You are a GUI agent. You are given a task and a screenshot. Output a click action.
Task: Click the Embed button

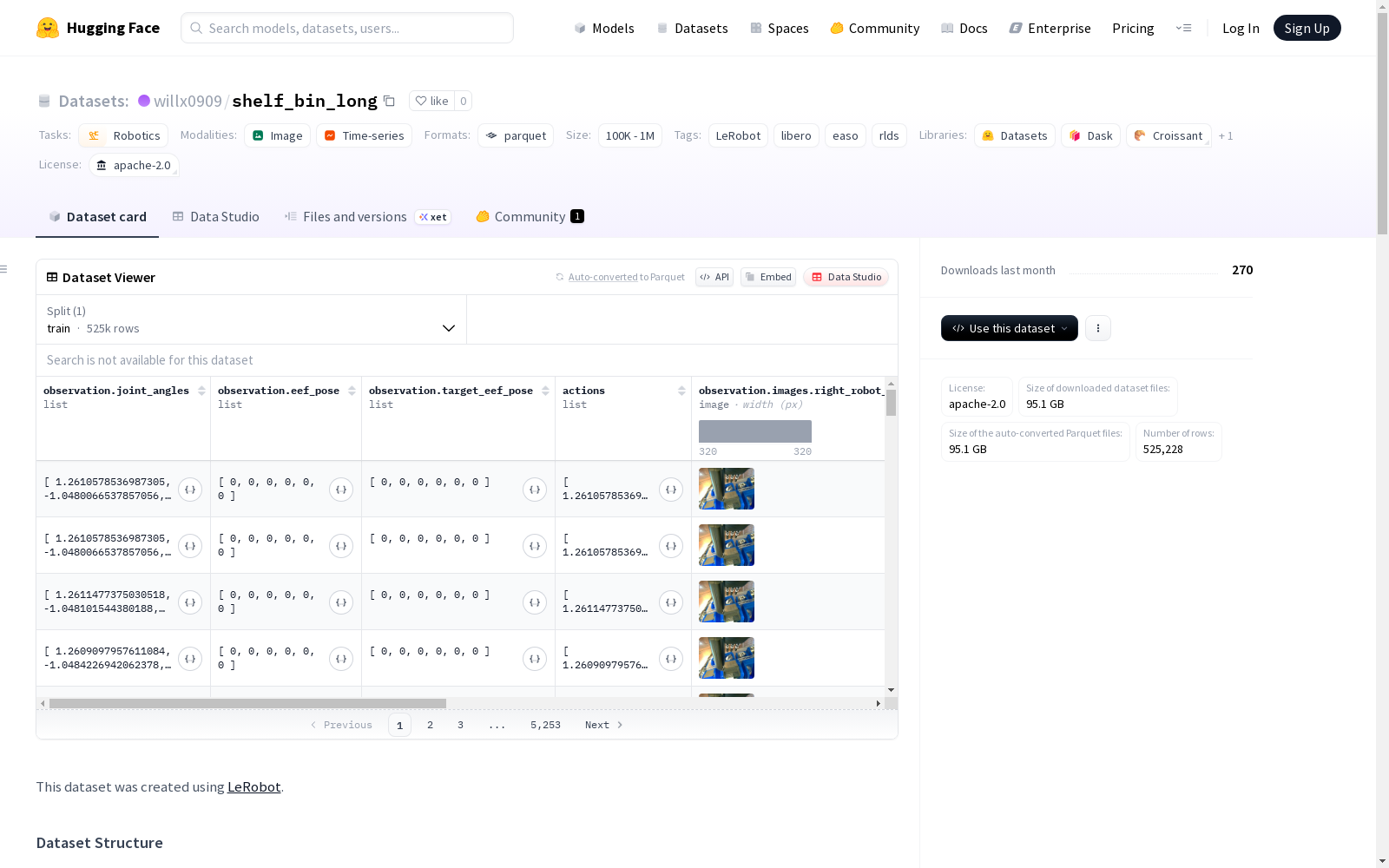pos(768,277)
